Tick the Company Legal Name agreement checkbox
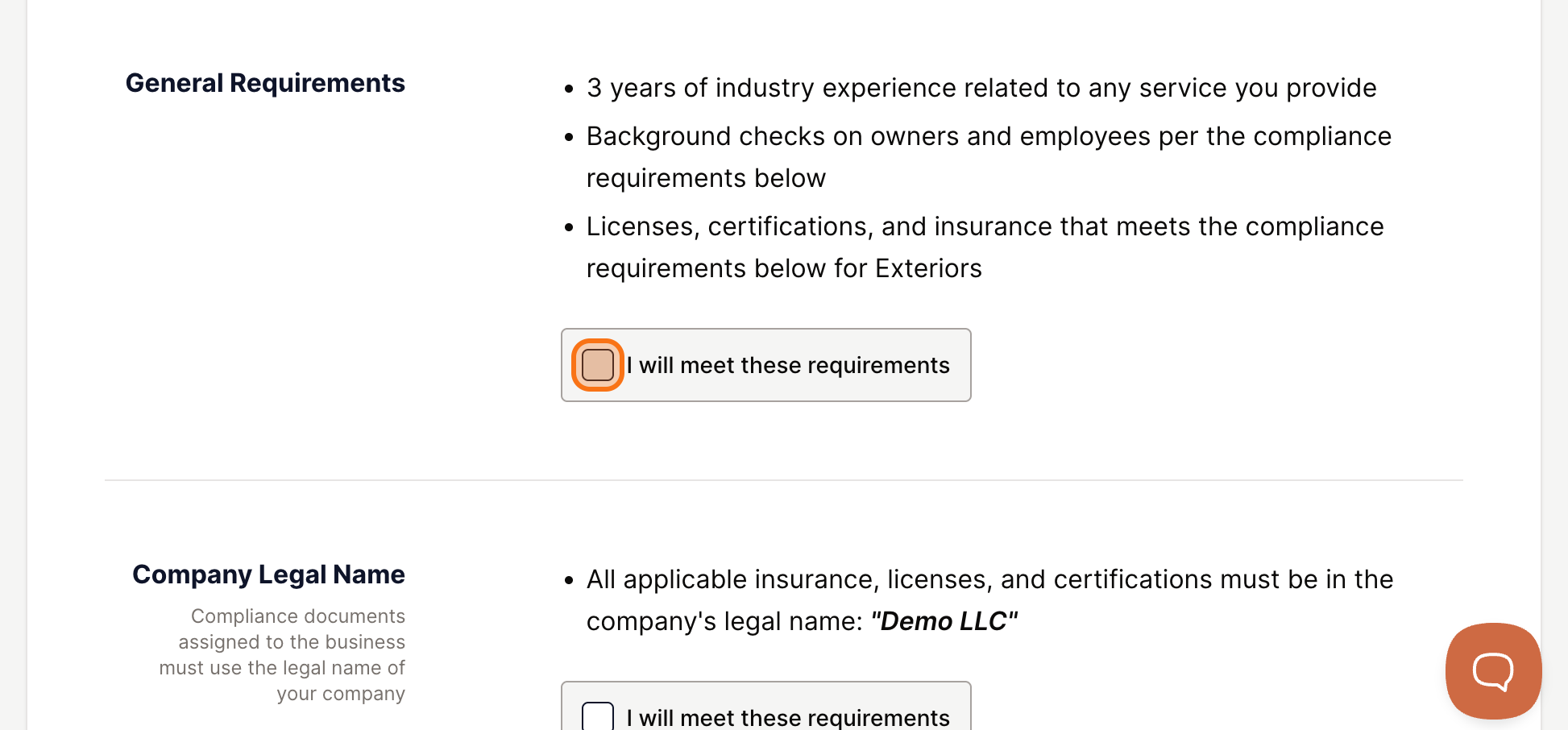The image size is (1568, 730). point(598,716)
